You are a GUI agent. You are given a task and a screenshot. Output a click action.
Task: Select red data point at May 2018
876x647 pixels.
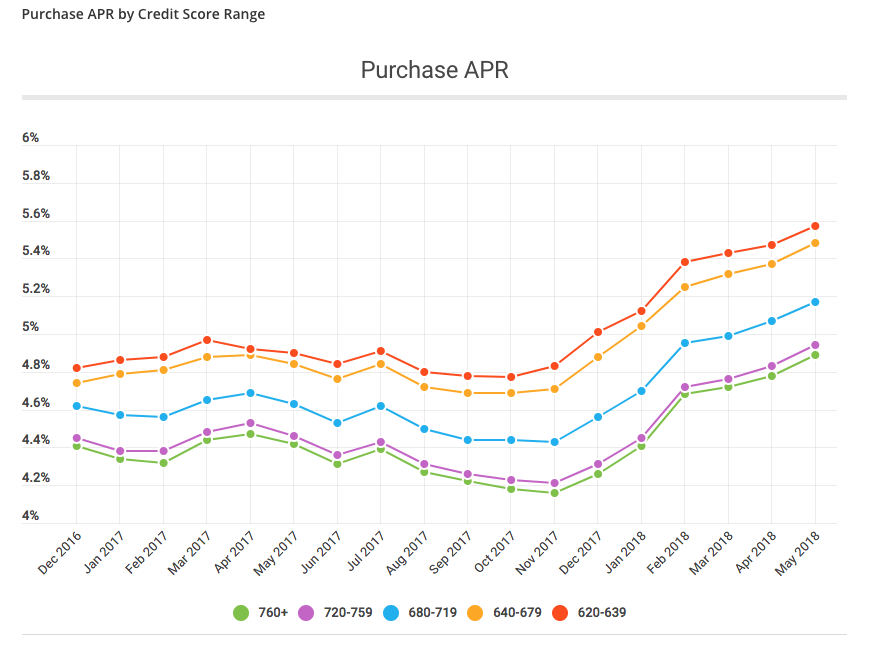(815, 226)
